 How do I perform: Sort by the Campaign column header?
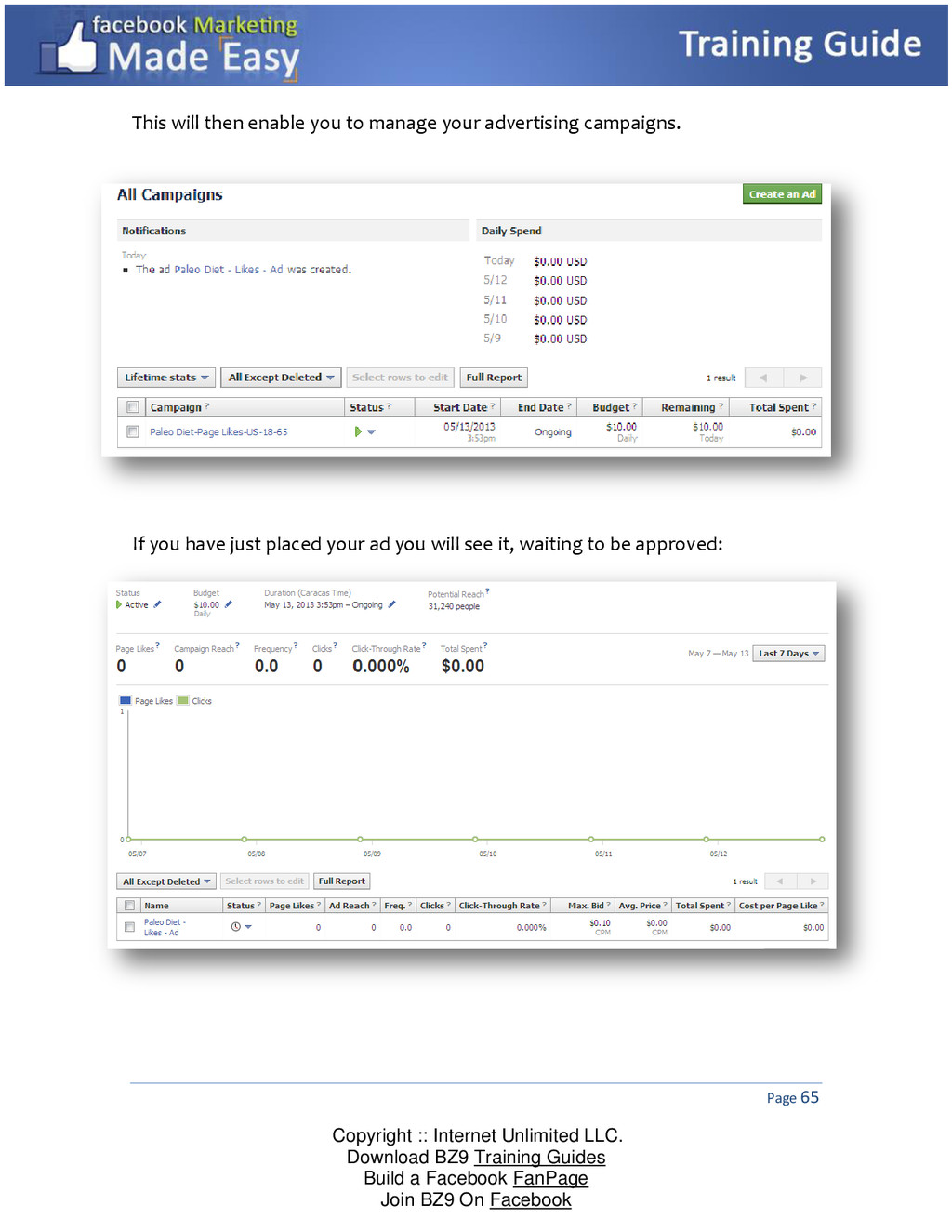tap(176, 407)
